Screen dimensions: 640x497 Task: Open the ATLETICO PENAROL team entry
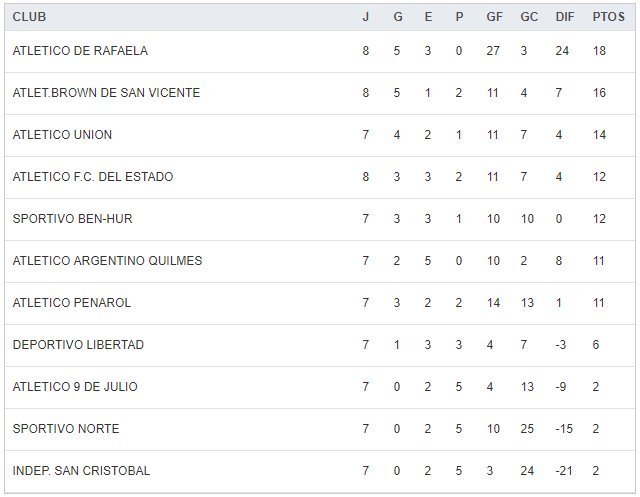(x=72, y=303)
